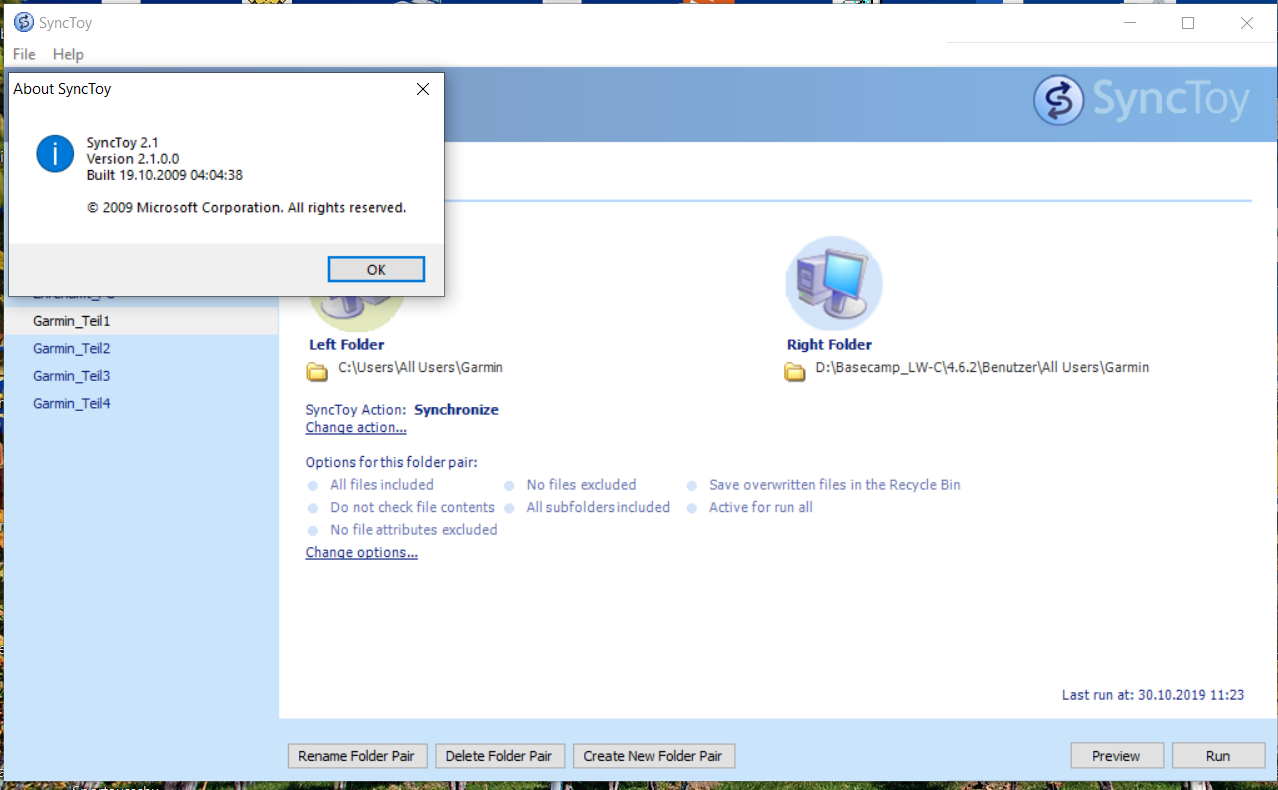
Task: Open the Help menu
Action: [x=68, y=54]
